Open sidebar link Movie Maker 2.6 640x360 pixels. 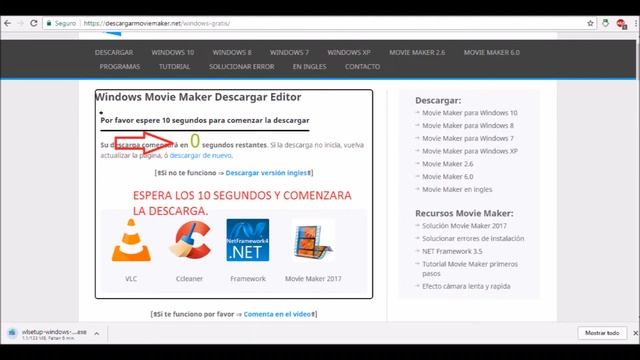(448, 164)
